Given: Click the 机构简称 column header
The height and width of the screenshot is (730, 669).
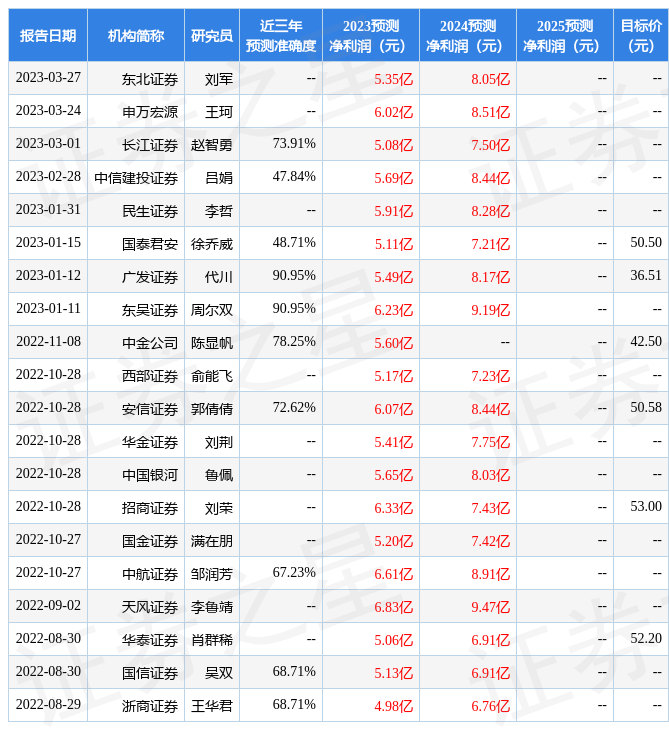Looking at the screenshot, I should click(136, 35).
